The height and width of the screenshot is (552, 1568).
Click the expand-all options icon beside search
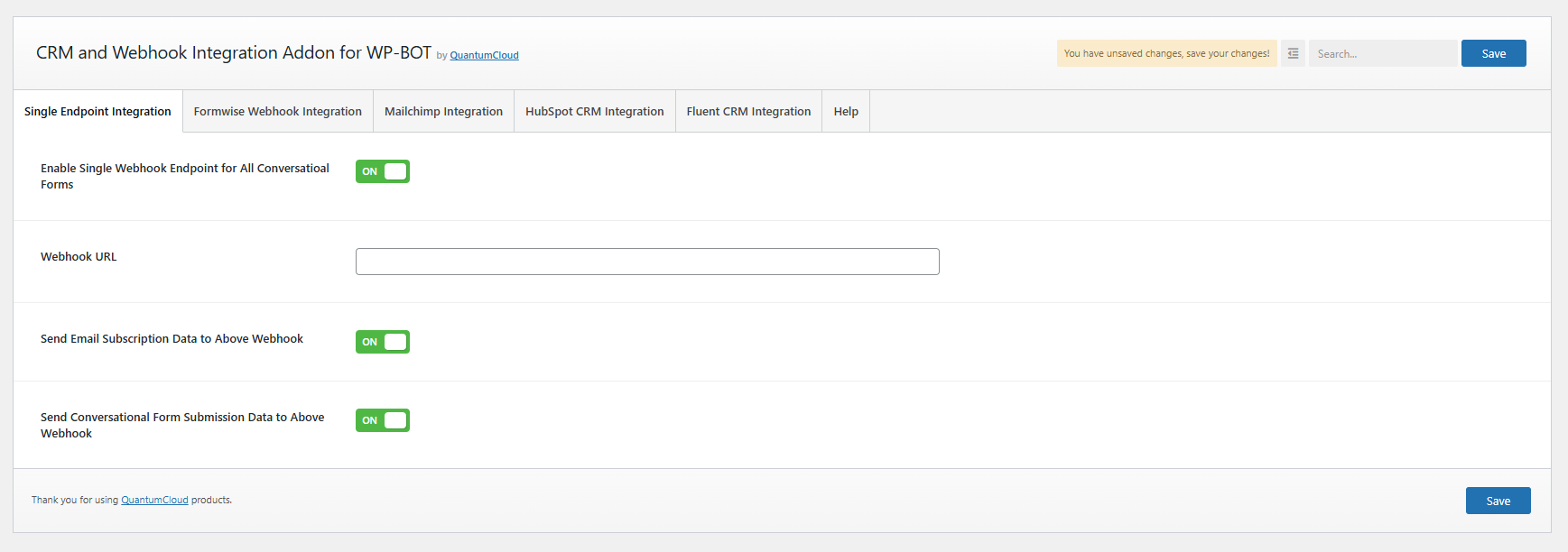[x=1293, y=53]
